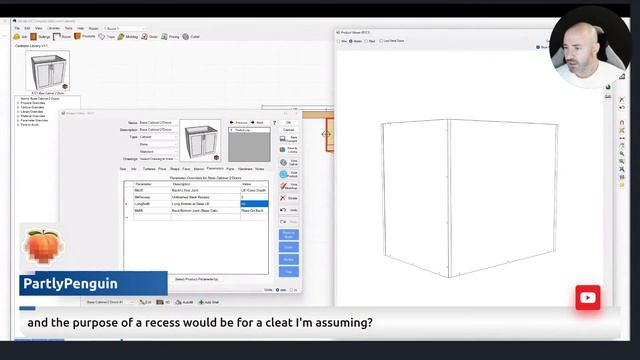
Task: Expand the Texture Overrides tree node
Action: tap(18, 107)
